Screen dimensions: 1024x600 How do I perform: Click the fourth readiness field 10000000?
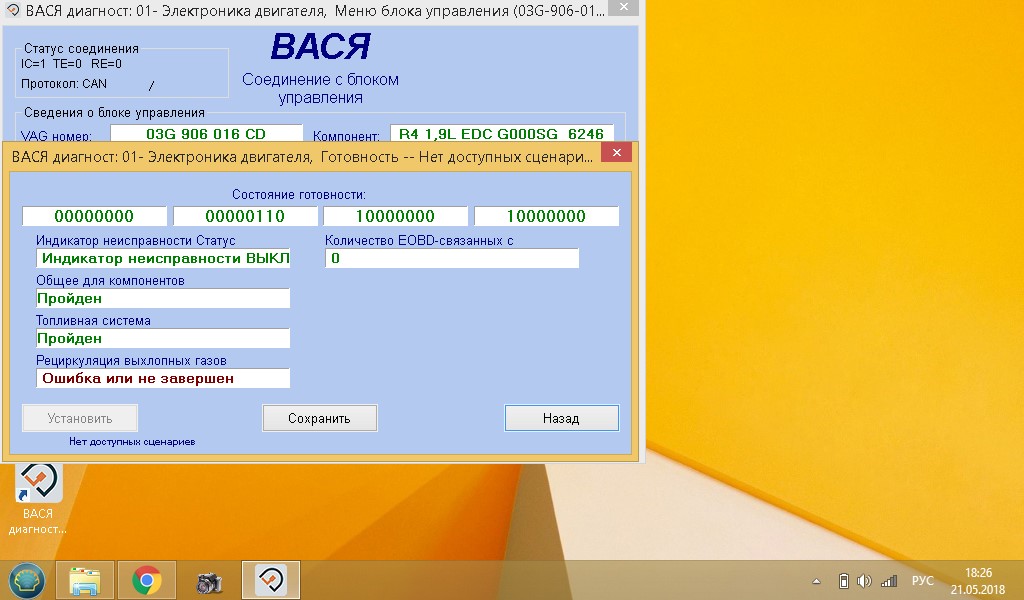coord(546,216)
